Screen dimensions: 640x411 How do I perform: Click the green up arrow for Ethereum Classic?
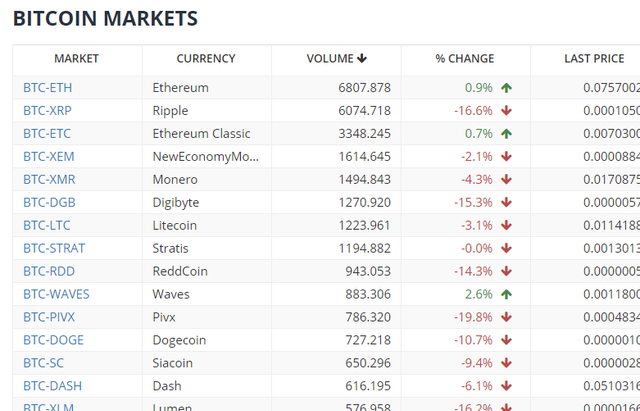(x=507, y=134)
